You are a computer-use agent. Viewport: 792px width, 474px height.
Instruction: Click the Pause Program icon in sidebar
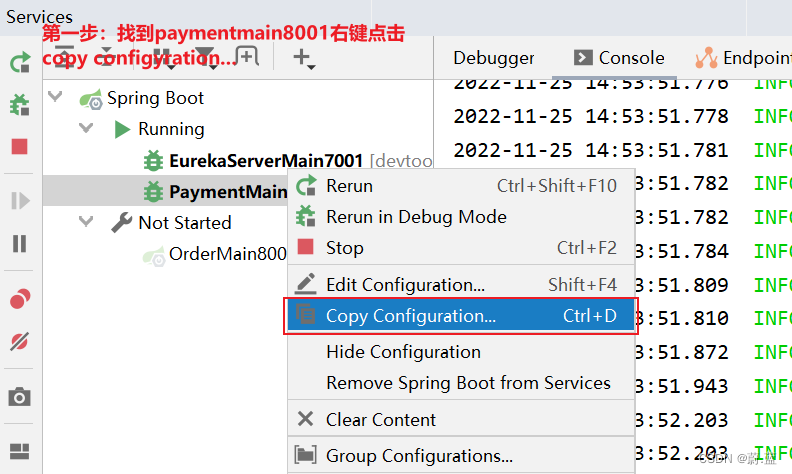tap(20, 243)
